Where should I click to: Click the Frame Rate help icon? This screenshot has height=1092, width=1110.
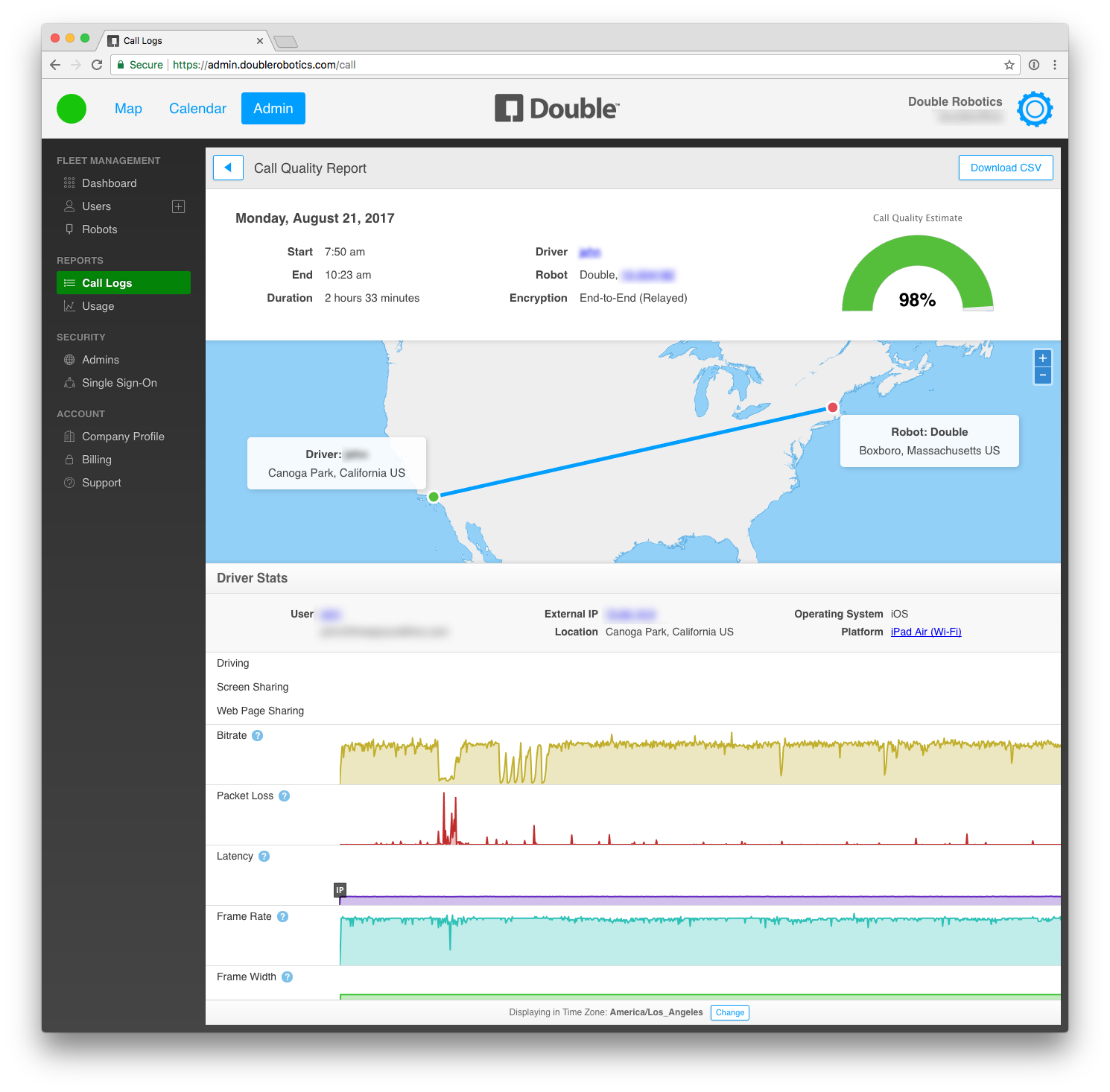[x=282, y=917]
